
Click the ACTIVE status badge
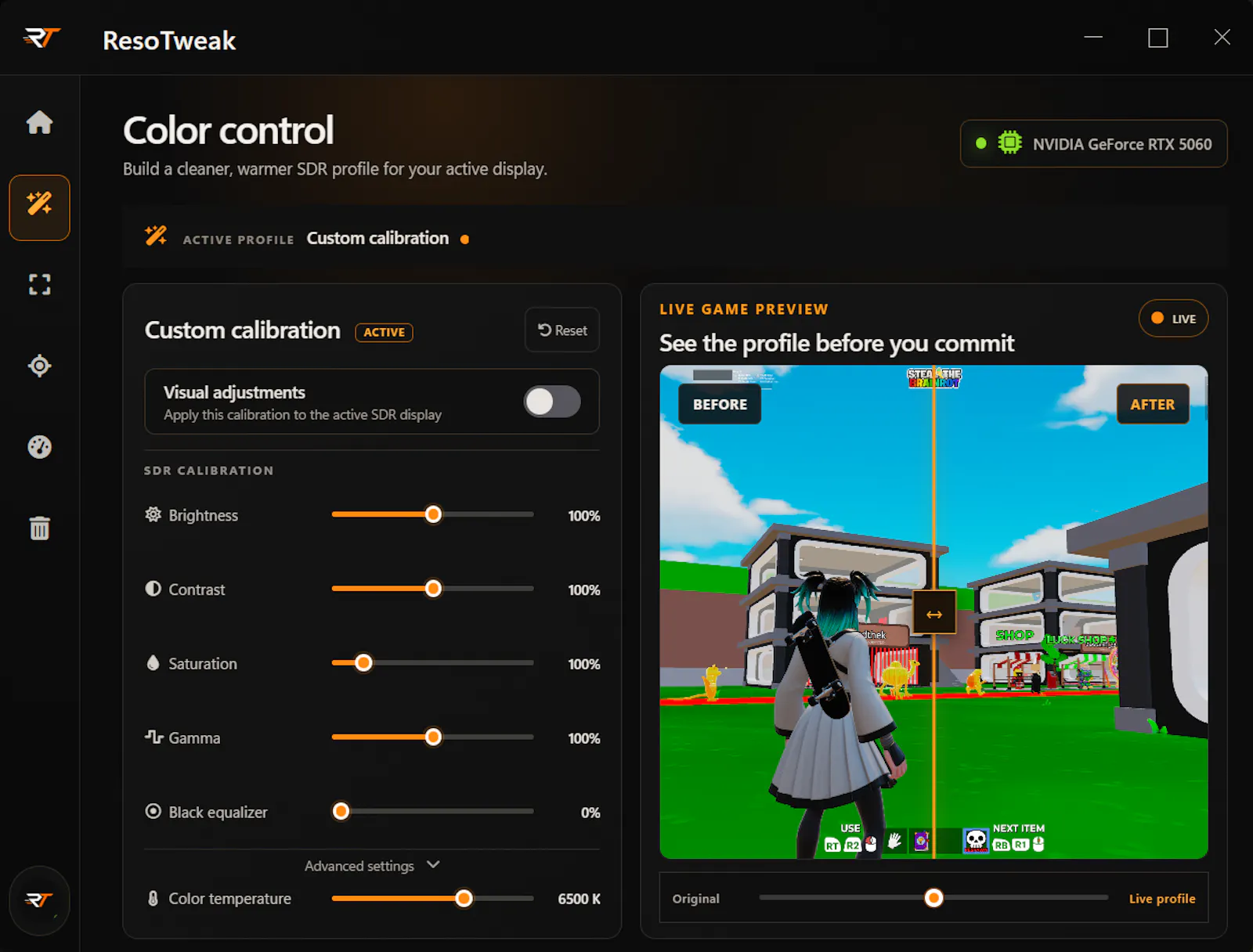pyautogui.click(x=384, y=332)
